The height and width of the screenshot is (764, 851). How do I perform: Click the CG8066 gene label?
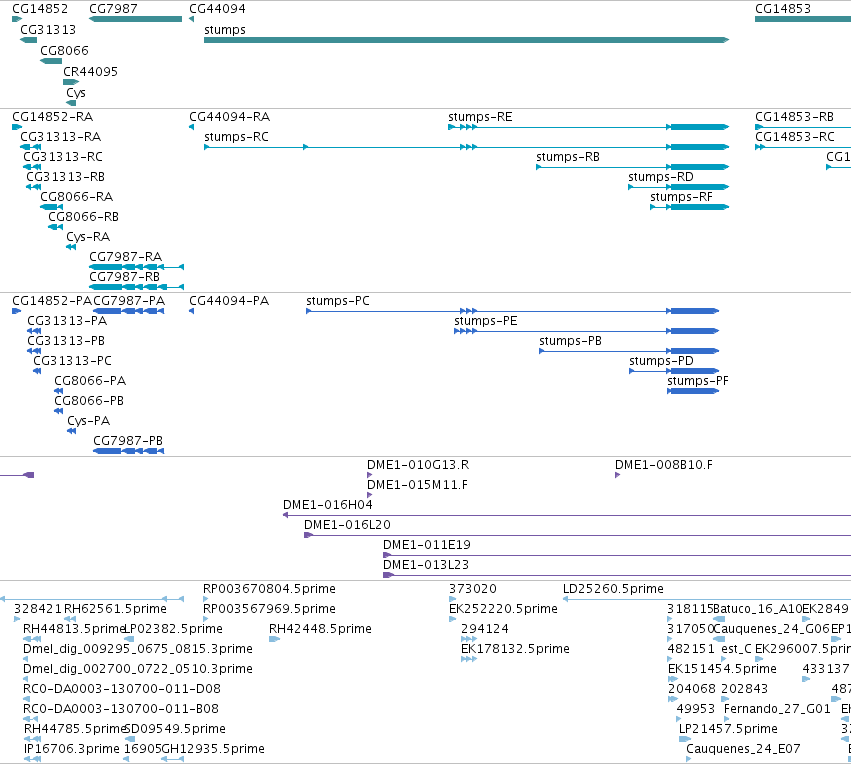64,50
